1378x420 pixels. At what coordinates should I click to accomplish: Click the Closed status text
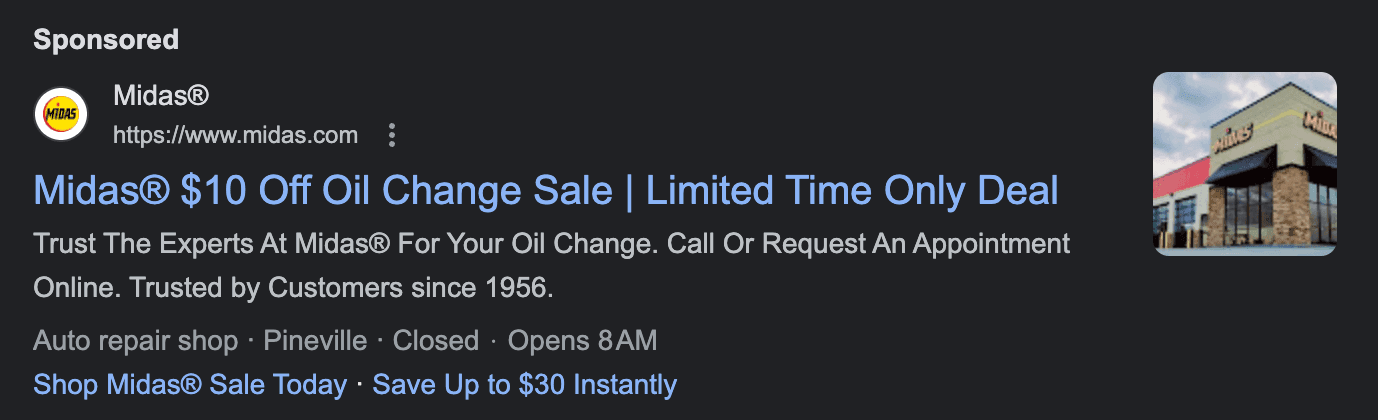[x=436, y=340]
